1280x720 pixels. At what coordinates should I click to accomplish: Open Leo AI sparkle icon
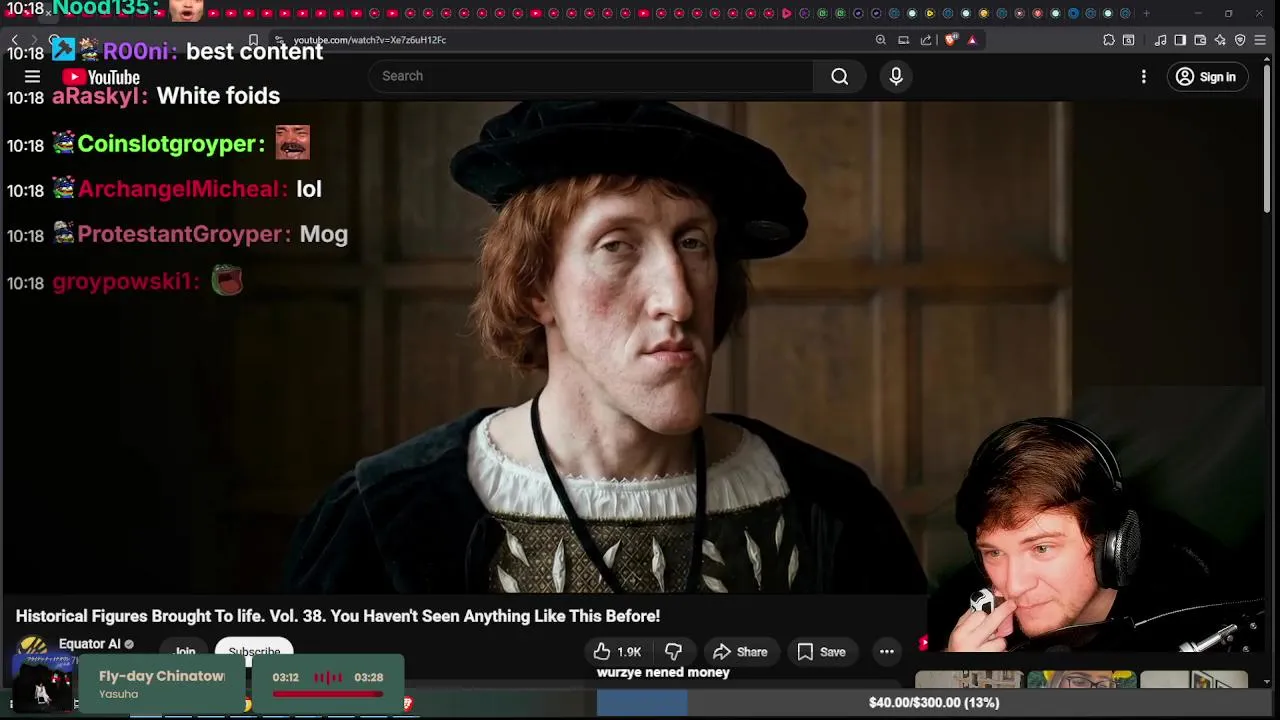click(1220, 40)
